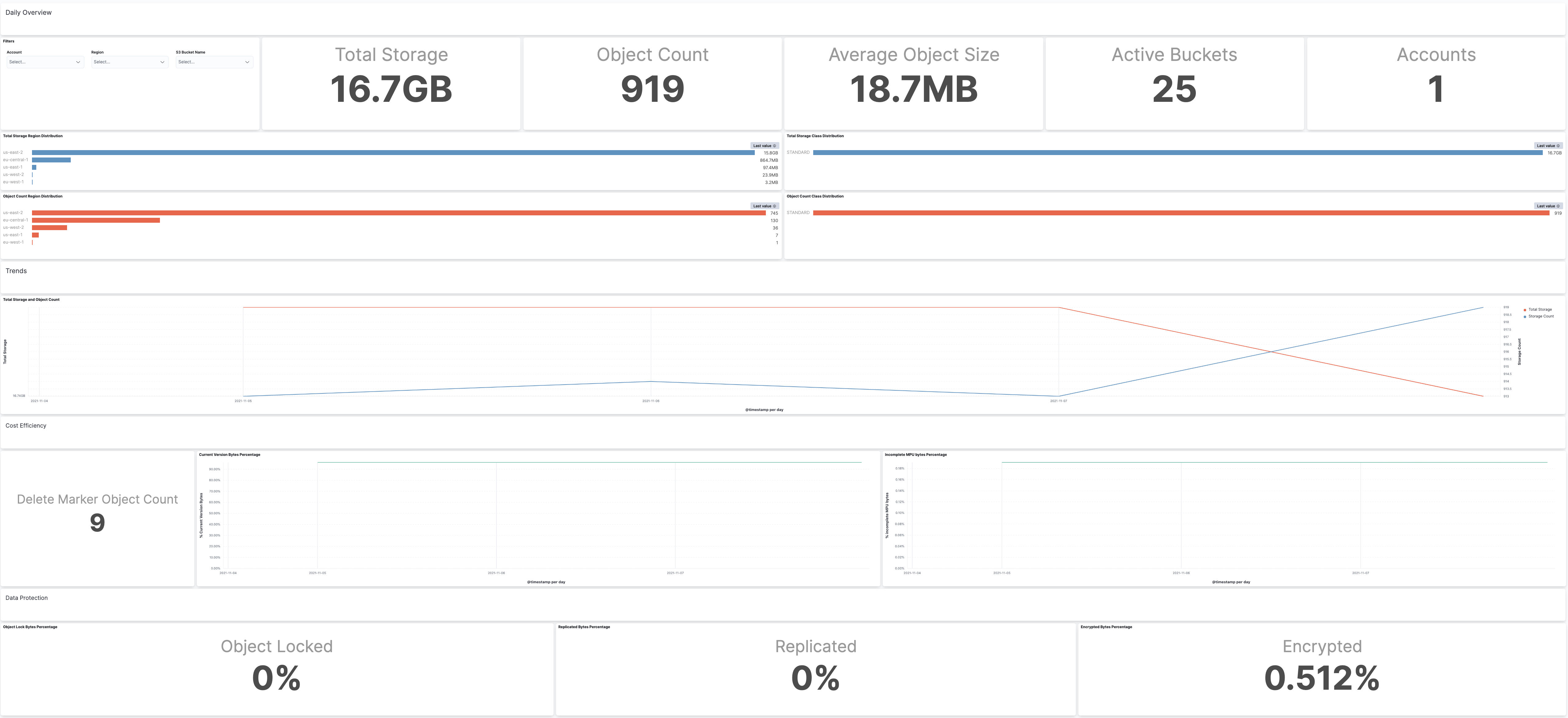The height and width of the screenshot is (718, 1568).
Task: Select the eu-central-1 orange object count bar
Action: pyautogui.click(x=96, y=221)
